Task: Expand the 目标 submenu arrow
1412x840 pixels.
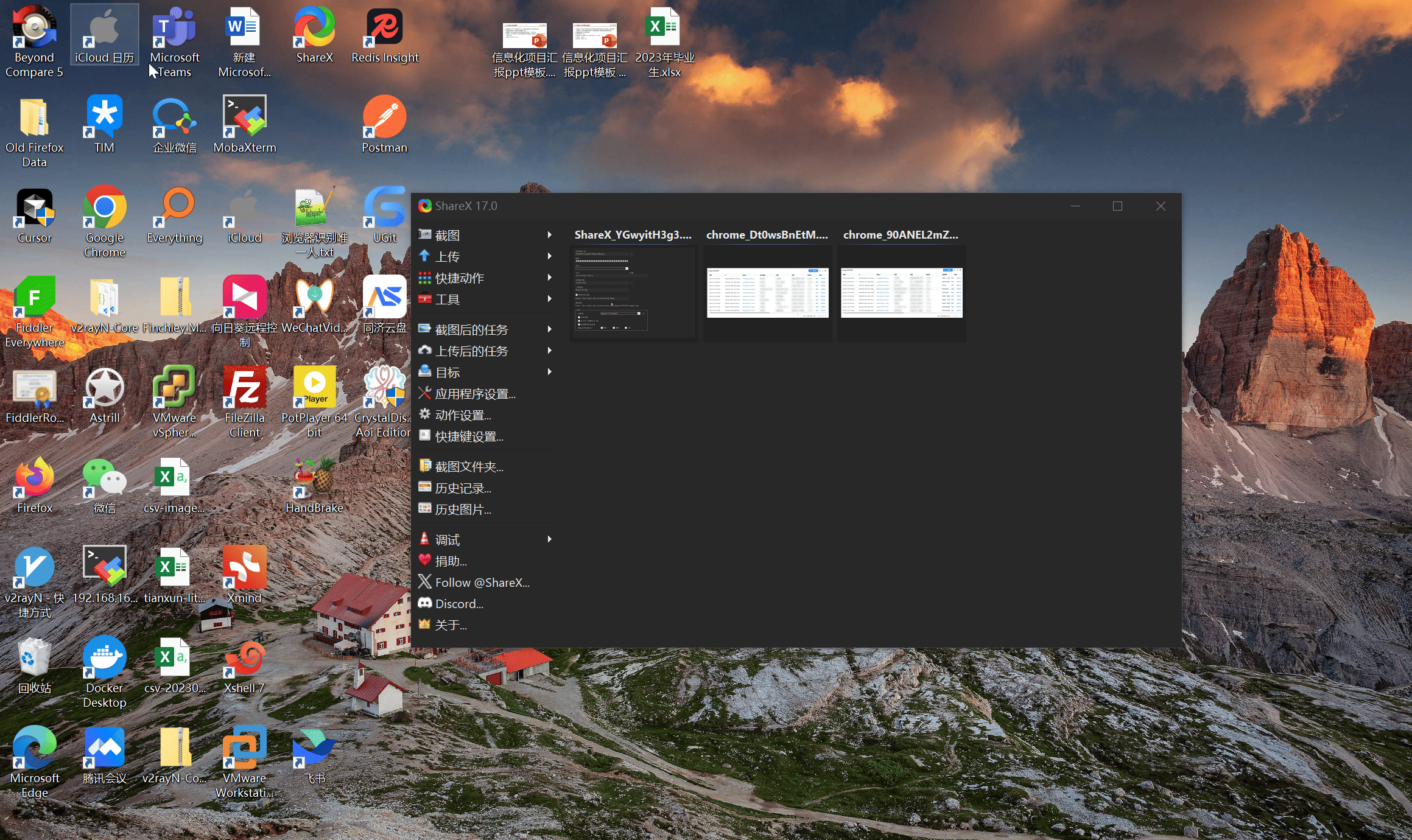Action: tap(549, 372)
